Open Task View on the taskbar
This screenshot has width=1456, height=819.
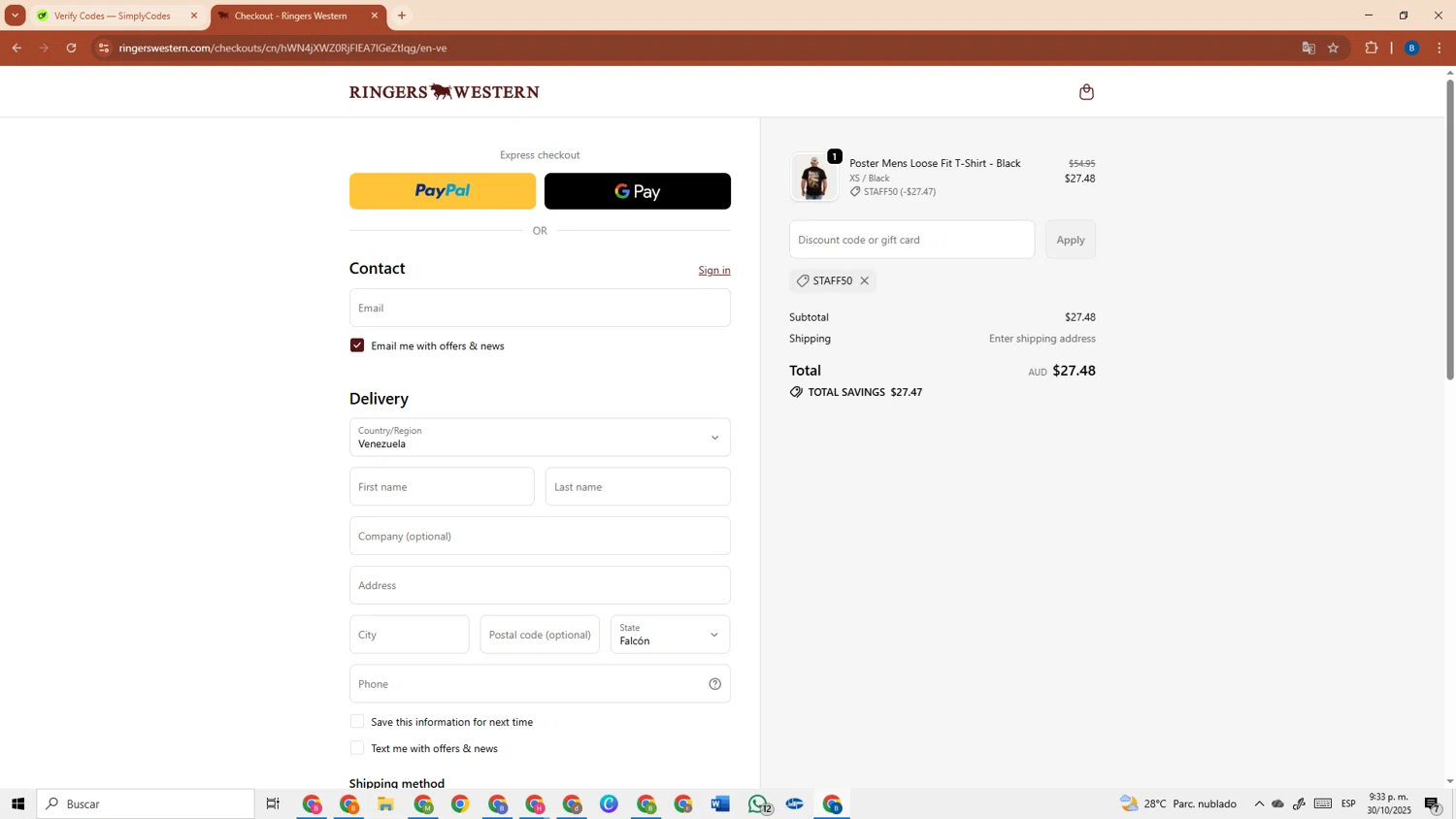click(273, 803)
